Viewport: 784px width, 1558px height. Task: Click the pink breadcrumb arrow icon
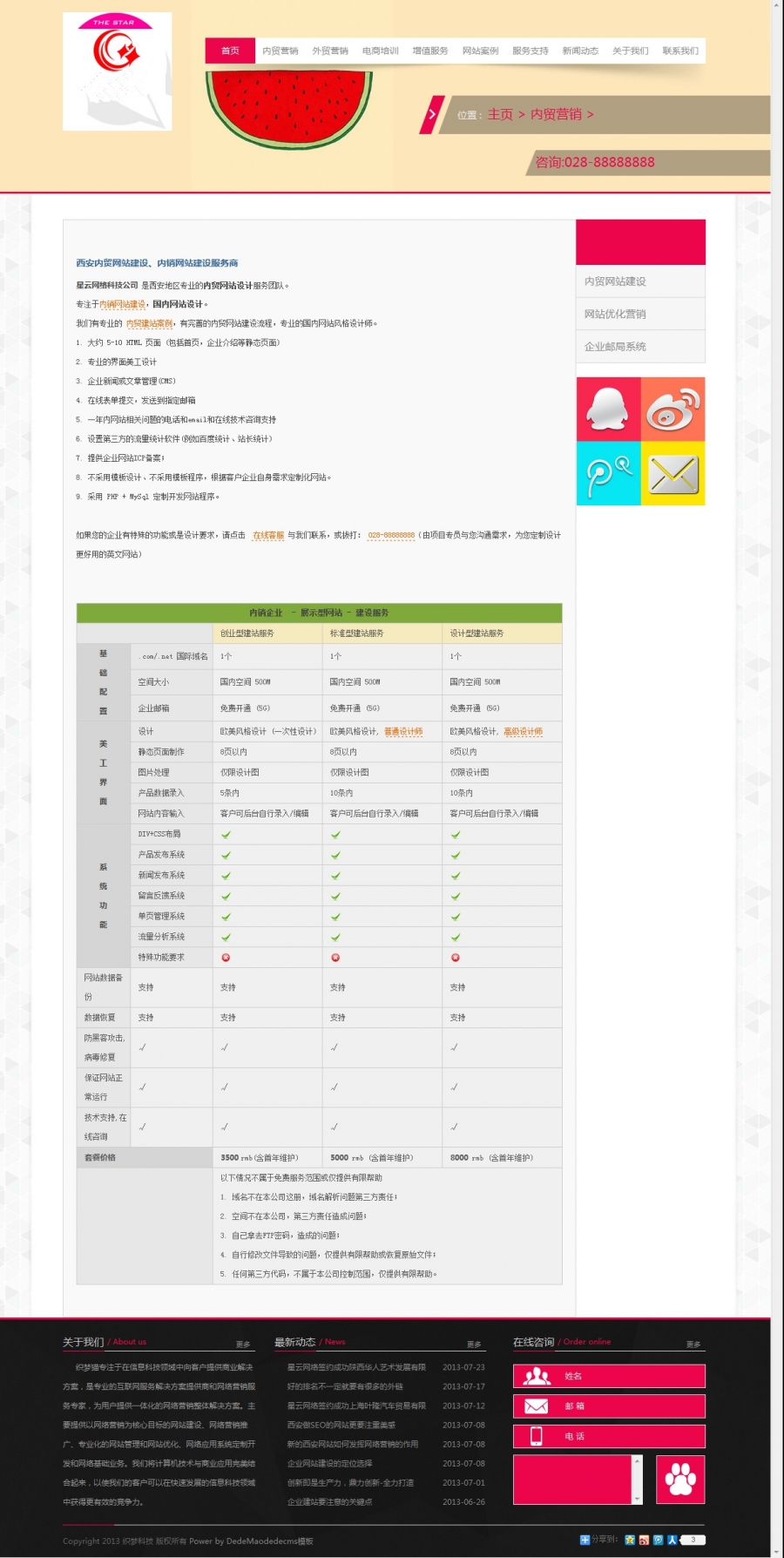tap(432, 114)
